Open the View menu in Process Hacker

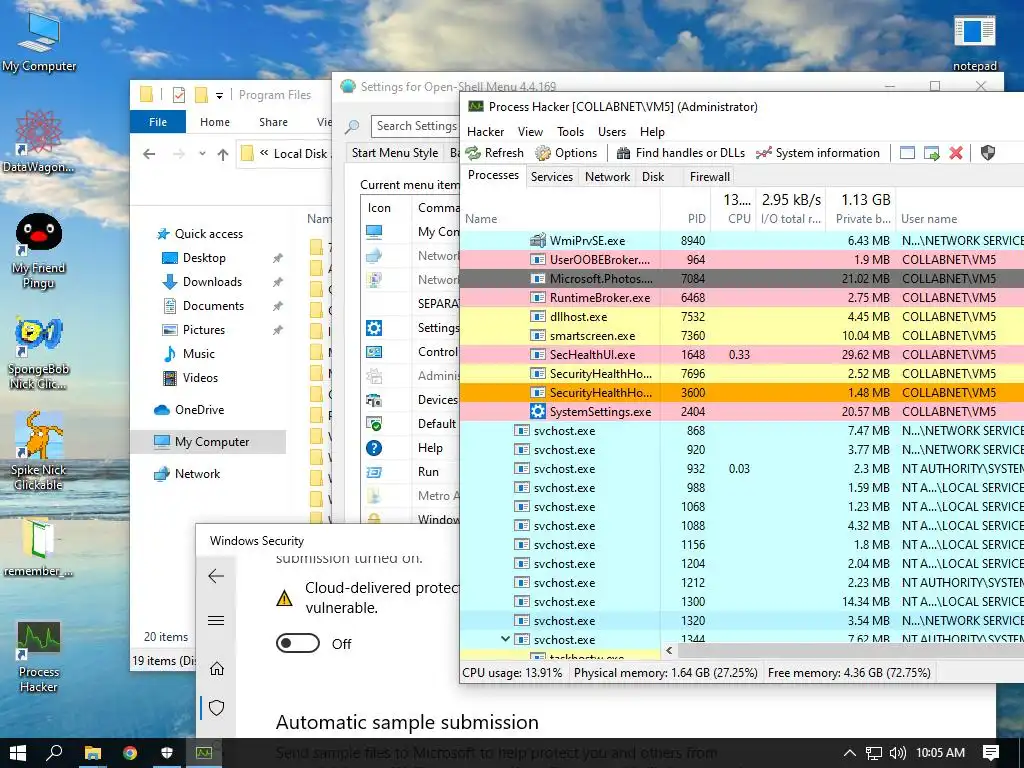coord(530,132)
